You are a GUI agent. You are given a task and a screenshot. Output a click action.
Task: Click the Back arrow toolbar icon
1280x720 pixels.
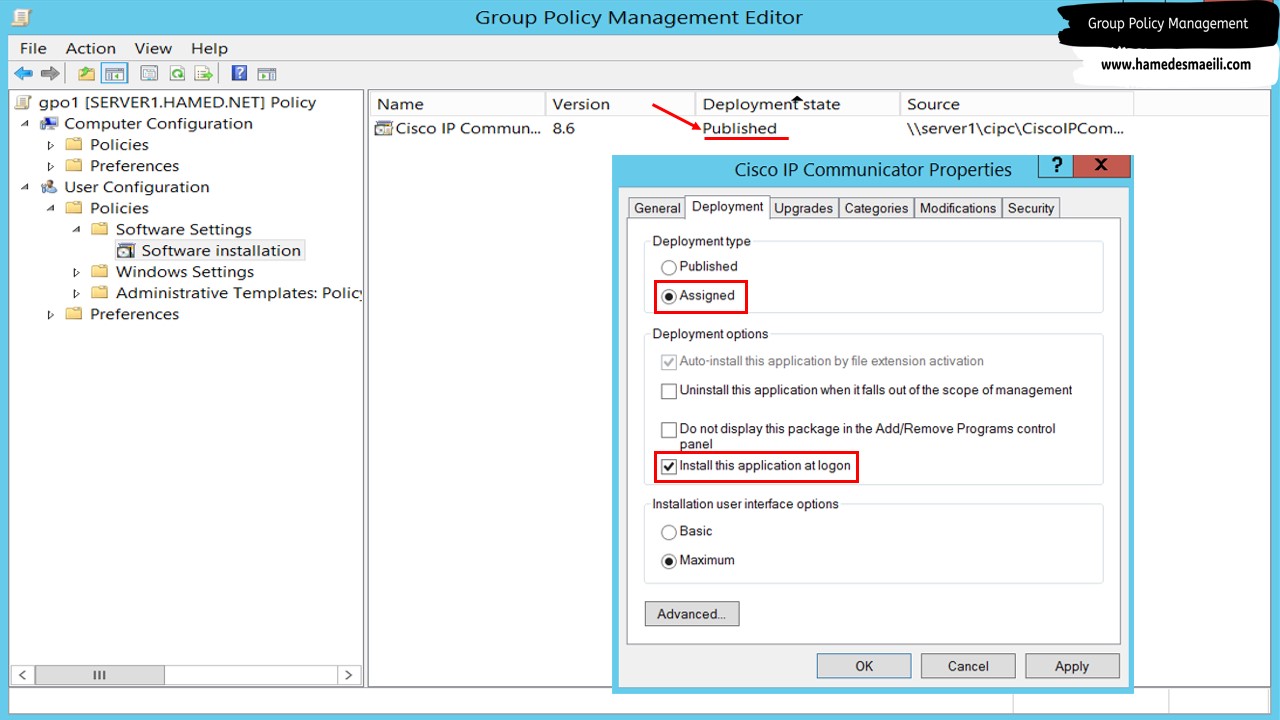coord(23,73)
